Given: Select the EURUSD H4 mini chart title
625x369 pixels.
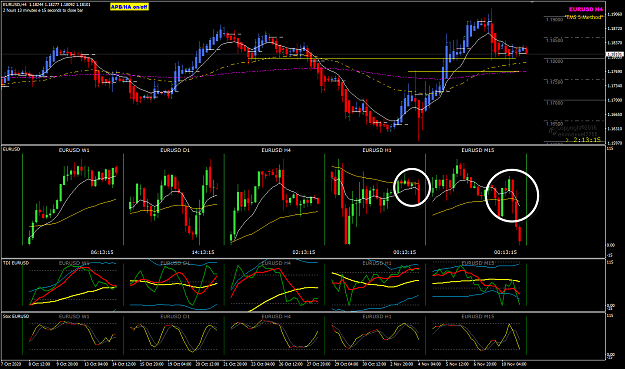Looking at the screenshot, I should (276, 150).
